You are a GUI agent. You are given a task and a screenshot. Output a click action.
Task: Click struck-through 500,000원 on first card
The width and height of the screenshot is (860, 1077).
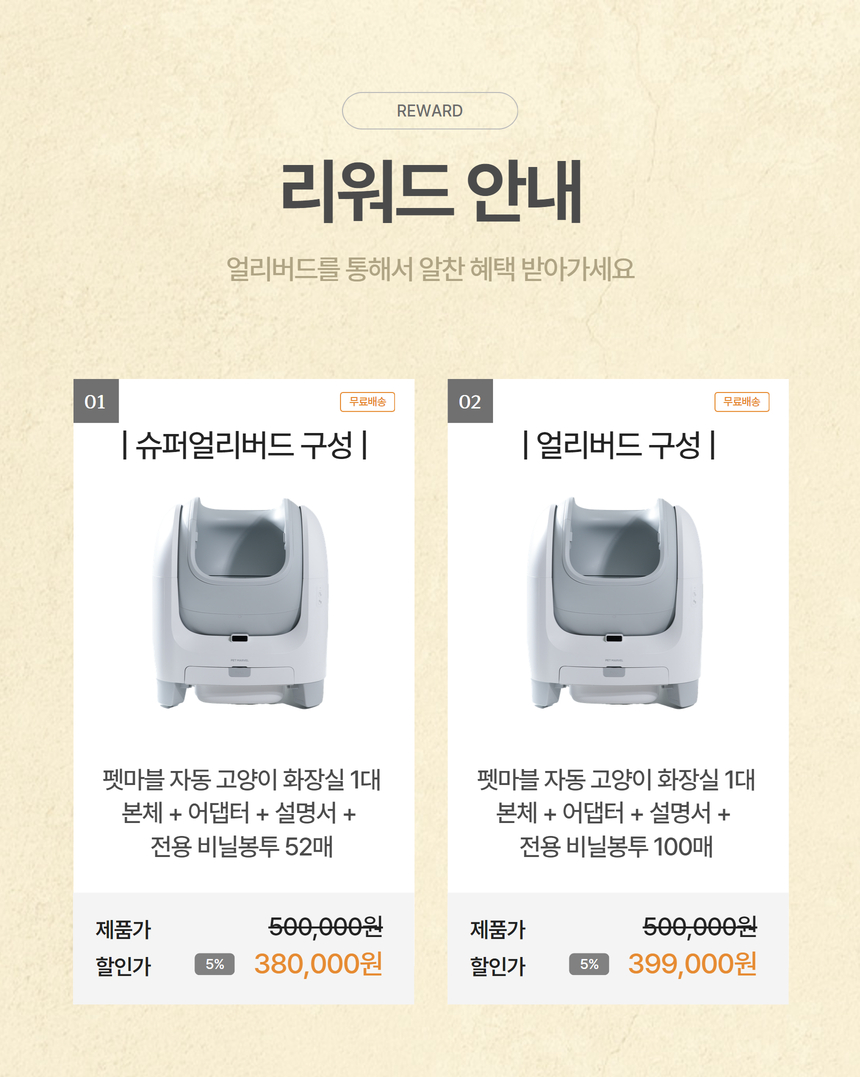326,927
